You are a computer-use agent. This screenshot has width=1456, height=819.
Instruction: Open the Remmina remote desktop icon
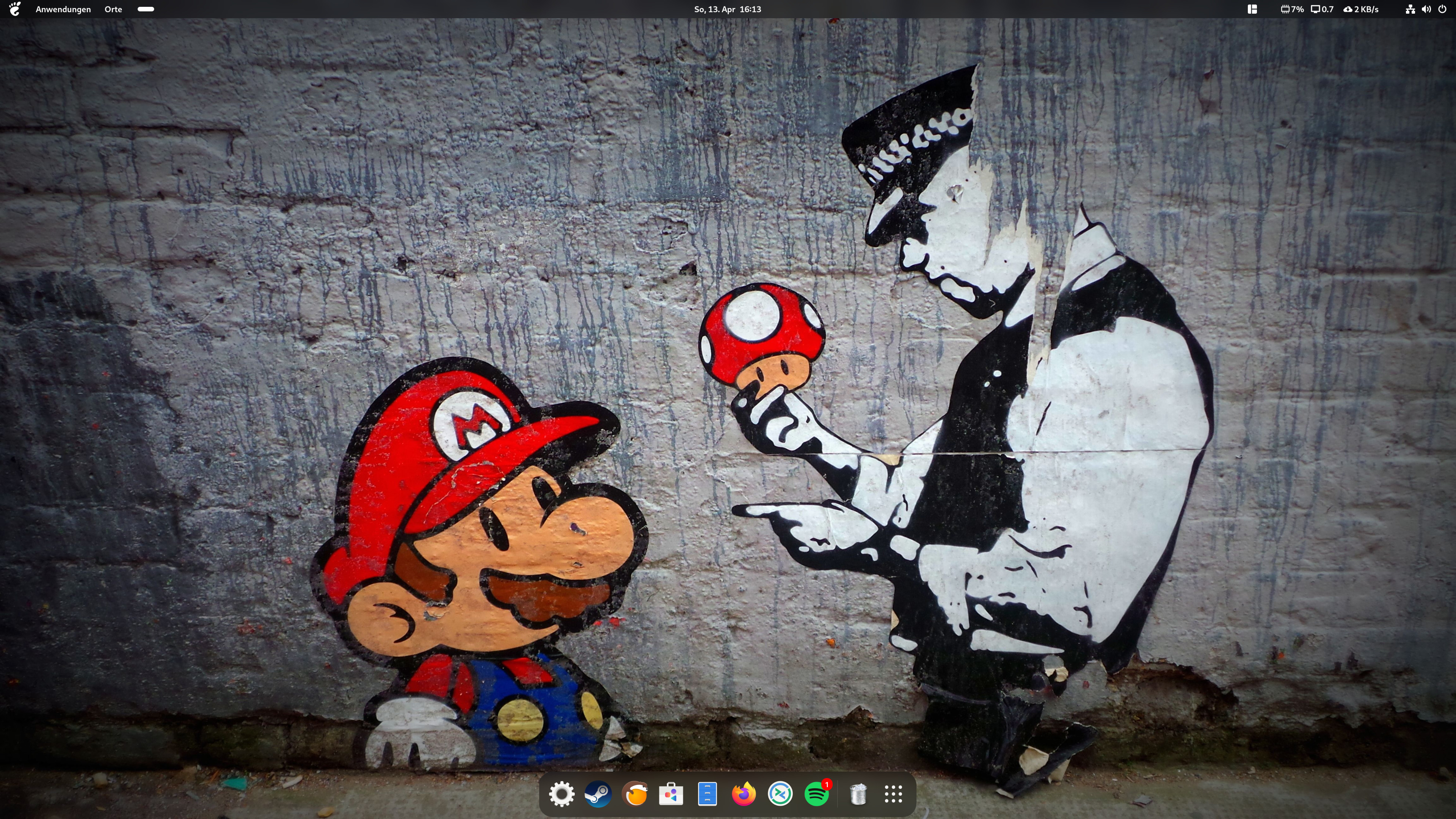[780, 794]
